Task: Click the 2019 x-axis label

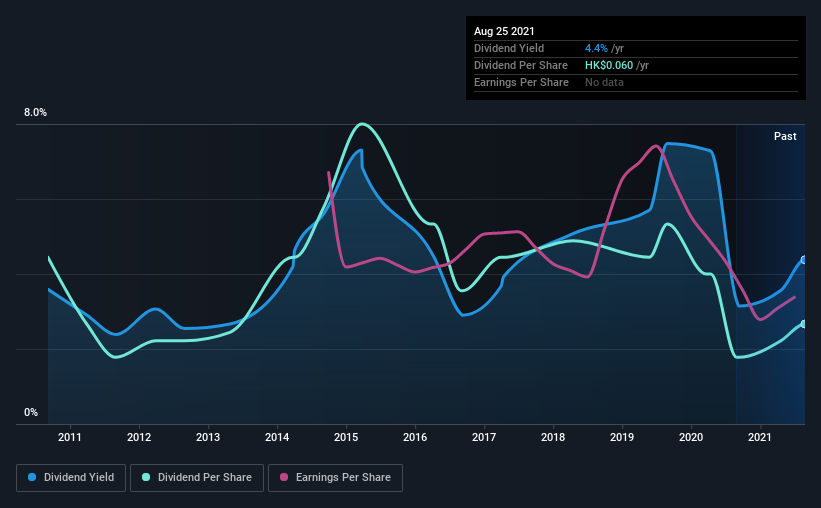Action: (622, 437)
